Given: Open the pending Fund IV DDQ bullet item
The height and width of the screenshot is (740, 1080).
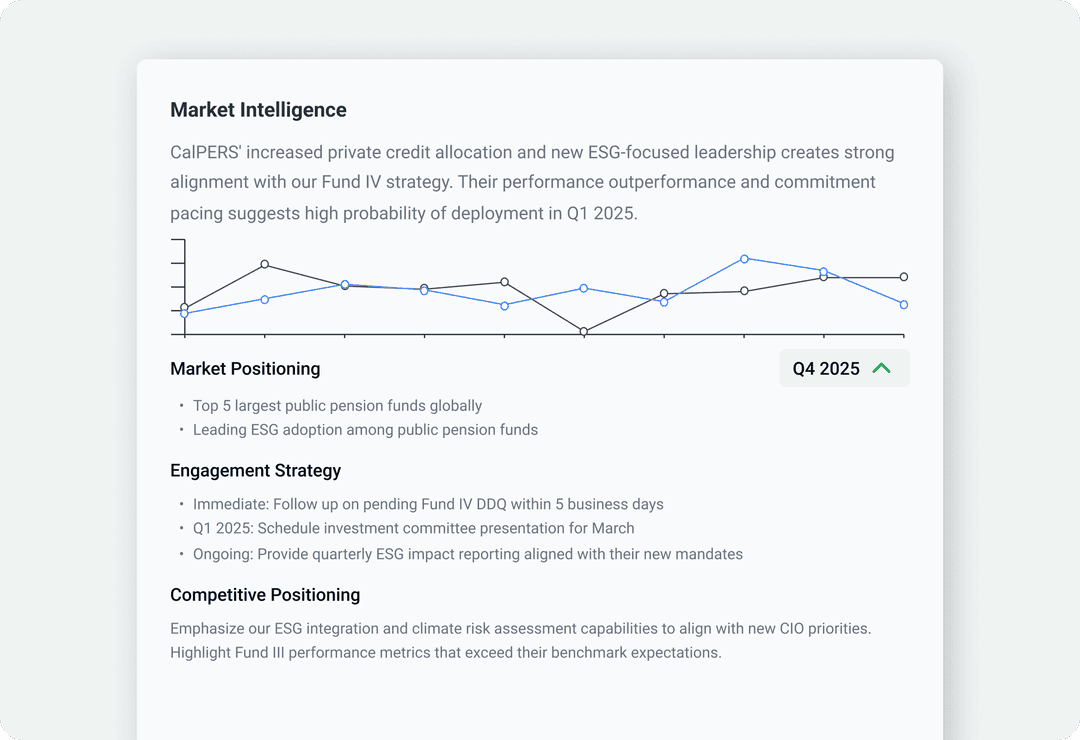Looking at the screenshot, I should click(x=432, y=504).
